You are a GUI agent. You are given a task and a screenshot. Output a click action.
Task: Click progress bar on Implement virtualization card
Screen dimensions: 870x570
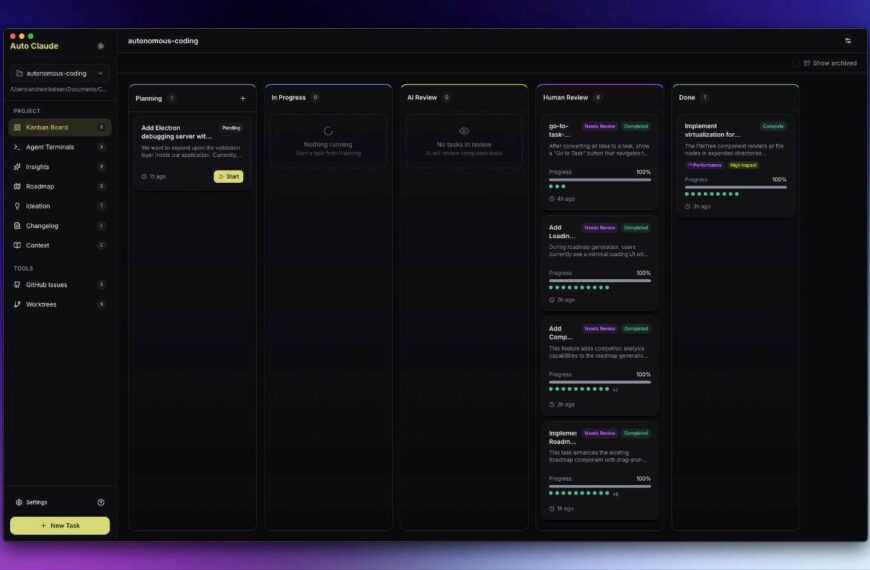point(736,188)
